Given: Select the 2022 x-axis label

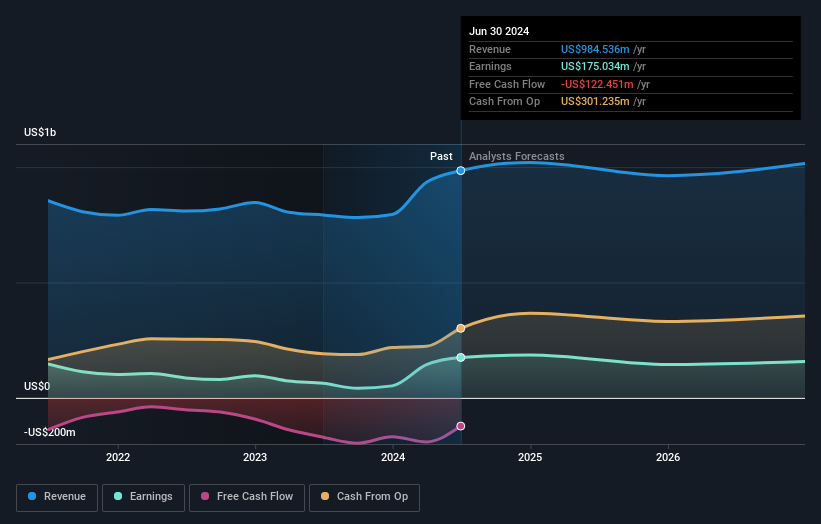Looking at the screenshot, I should [118, 457].
